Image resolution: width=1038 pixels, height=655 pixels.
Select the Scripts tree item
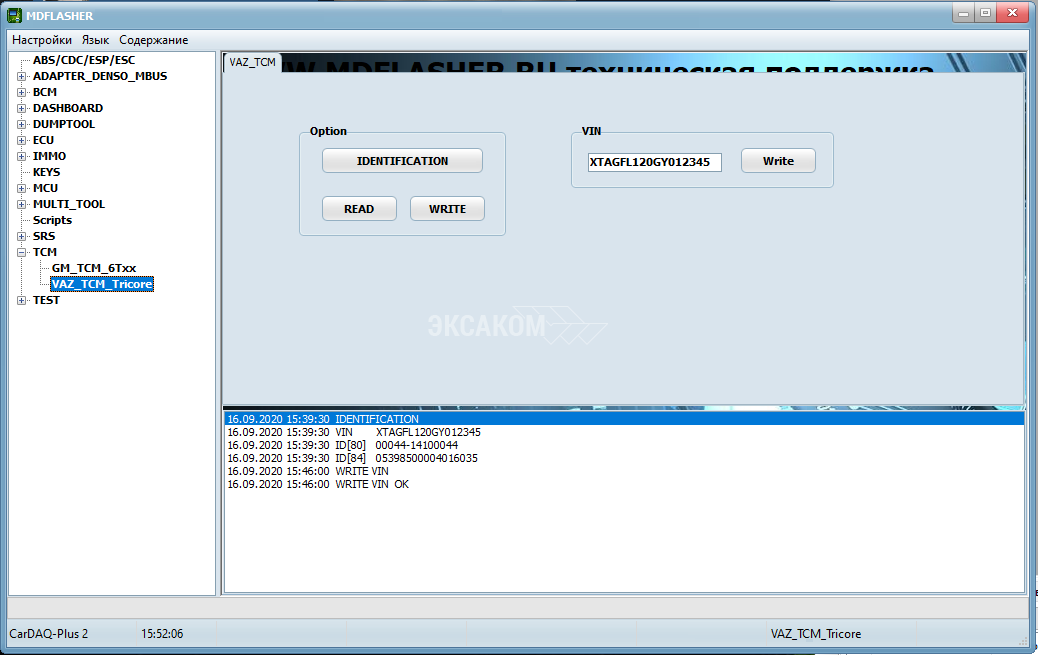(x=52, y=220)
